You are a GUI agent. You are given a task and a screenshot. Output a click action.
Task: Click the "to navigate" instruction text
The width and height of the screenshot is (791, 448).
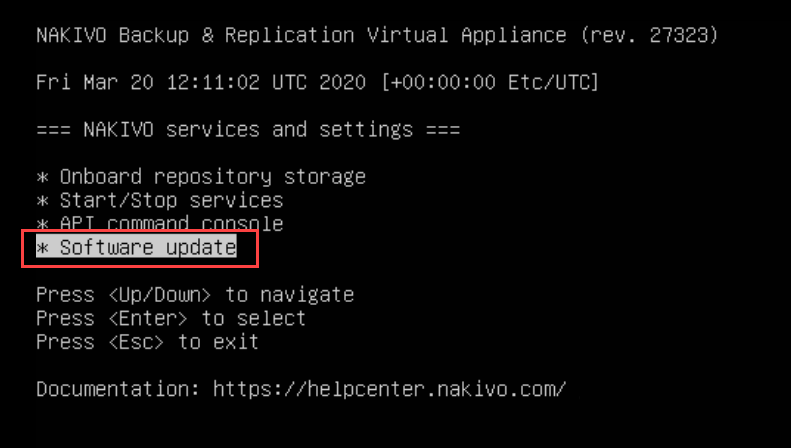click(x=289, y=295)
